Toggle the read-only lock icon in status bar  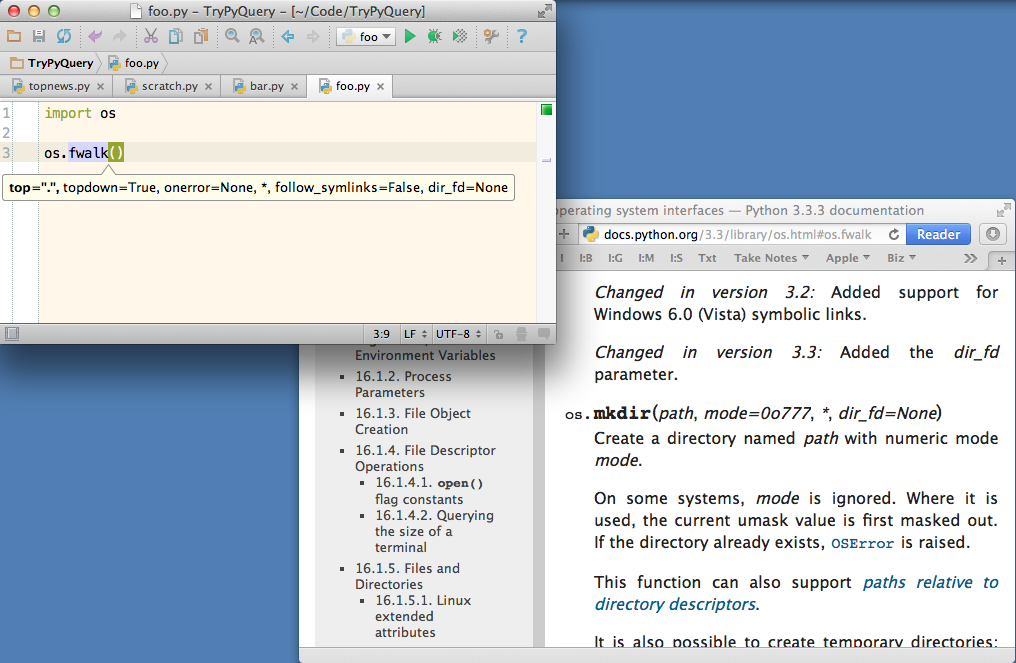498,334
